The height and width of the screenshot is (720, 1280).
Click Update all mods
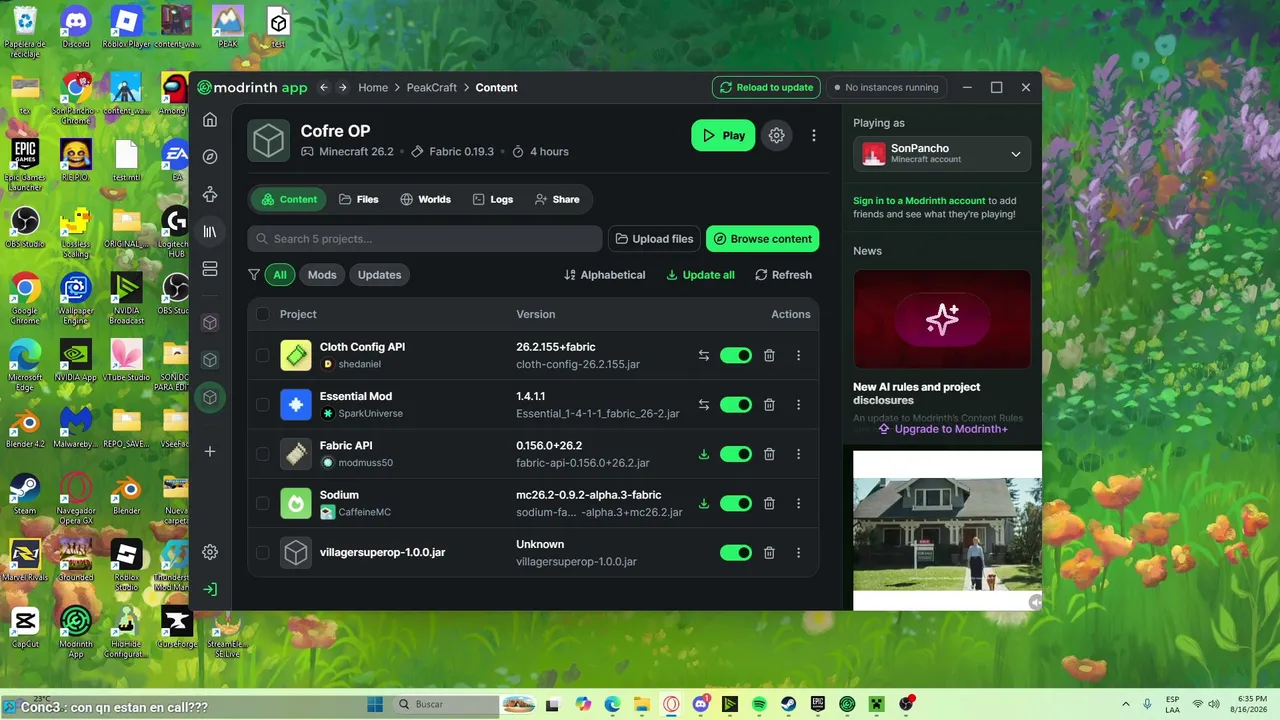[x=700, y=275]
